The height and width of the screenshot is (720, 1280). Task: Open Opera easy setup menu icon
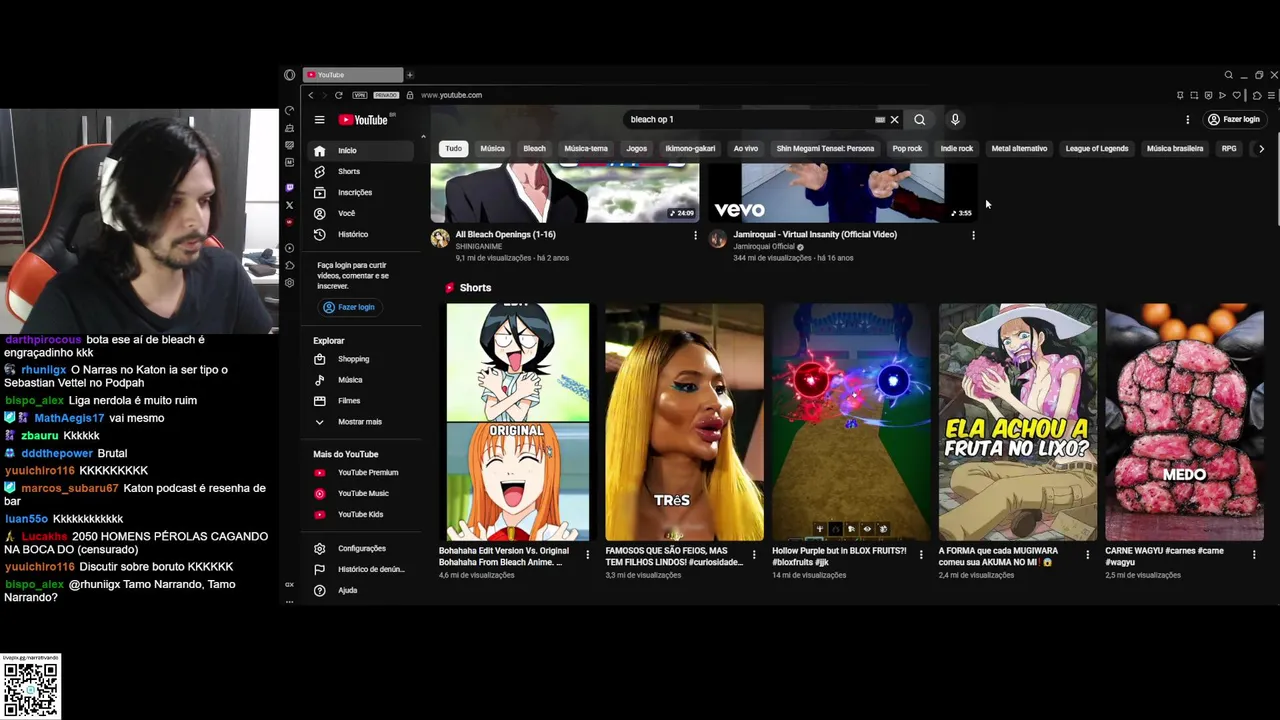1270,95
